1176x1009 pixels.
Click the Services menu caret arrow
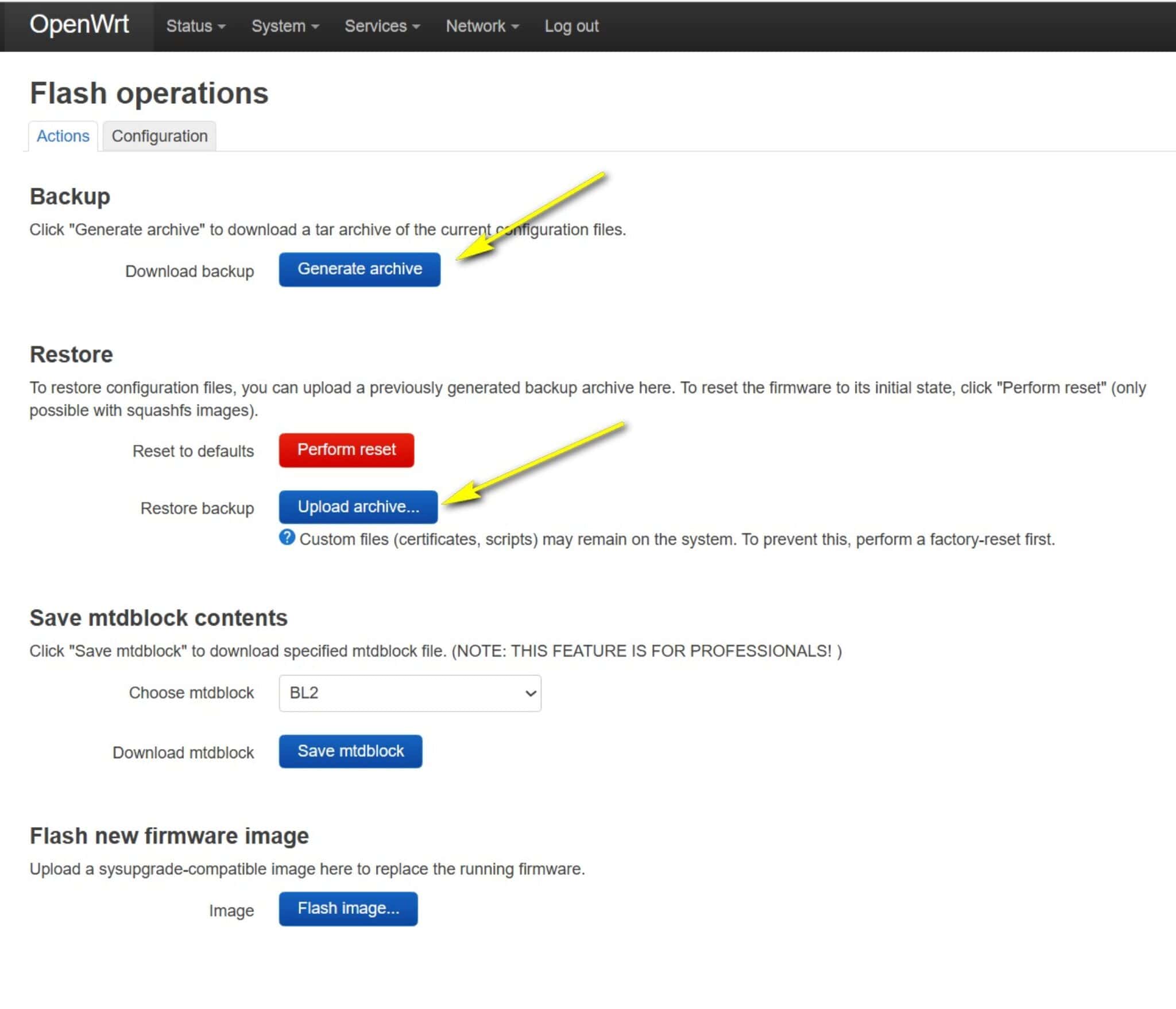click(x=416, y=27)
